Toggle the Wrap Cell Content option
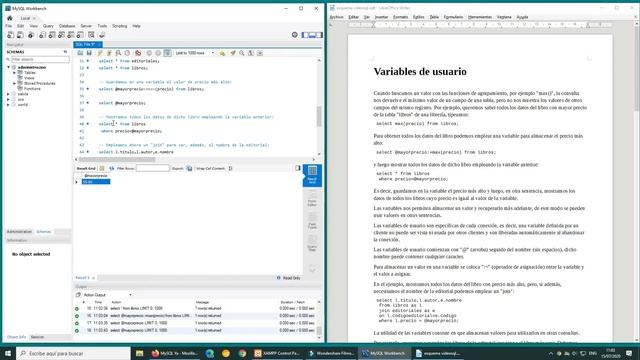640x360 pixels. pos(231,168)
